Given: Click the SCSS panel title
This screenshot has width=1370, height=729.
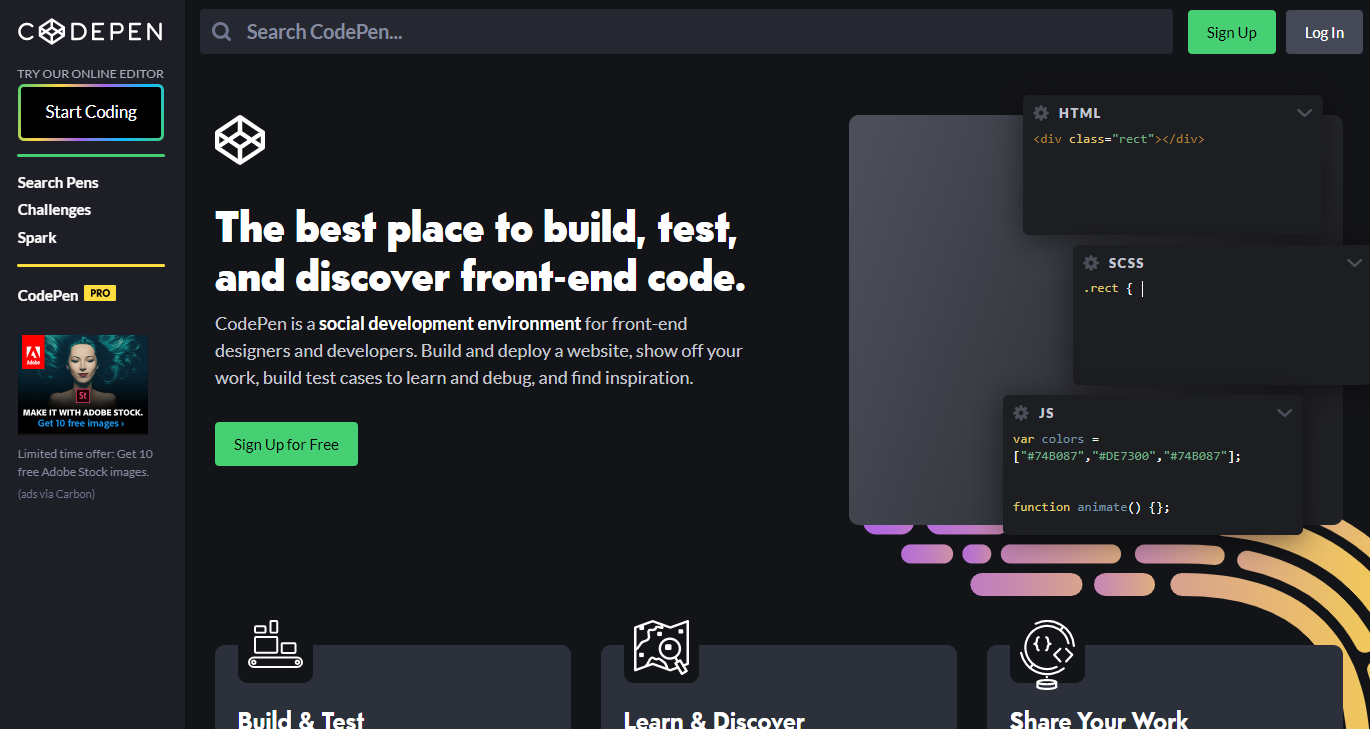Looking at the screenshot, I should (1126, 263).
